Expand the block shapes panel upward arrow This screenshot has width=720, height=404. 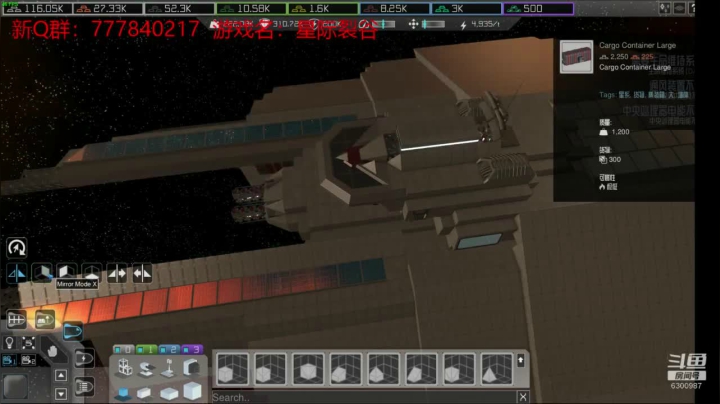click(521, 361)
